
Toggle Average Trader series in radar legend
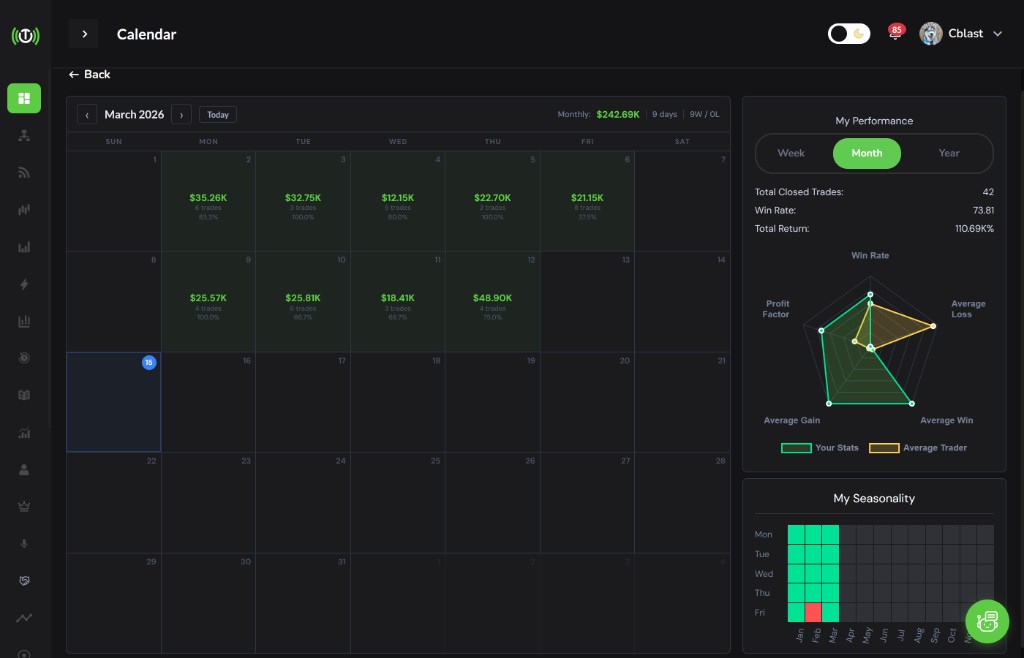point(918,448)
